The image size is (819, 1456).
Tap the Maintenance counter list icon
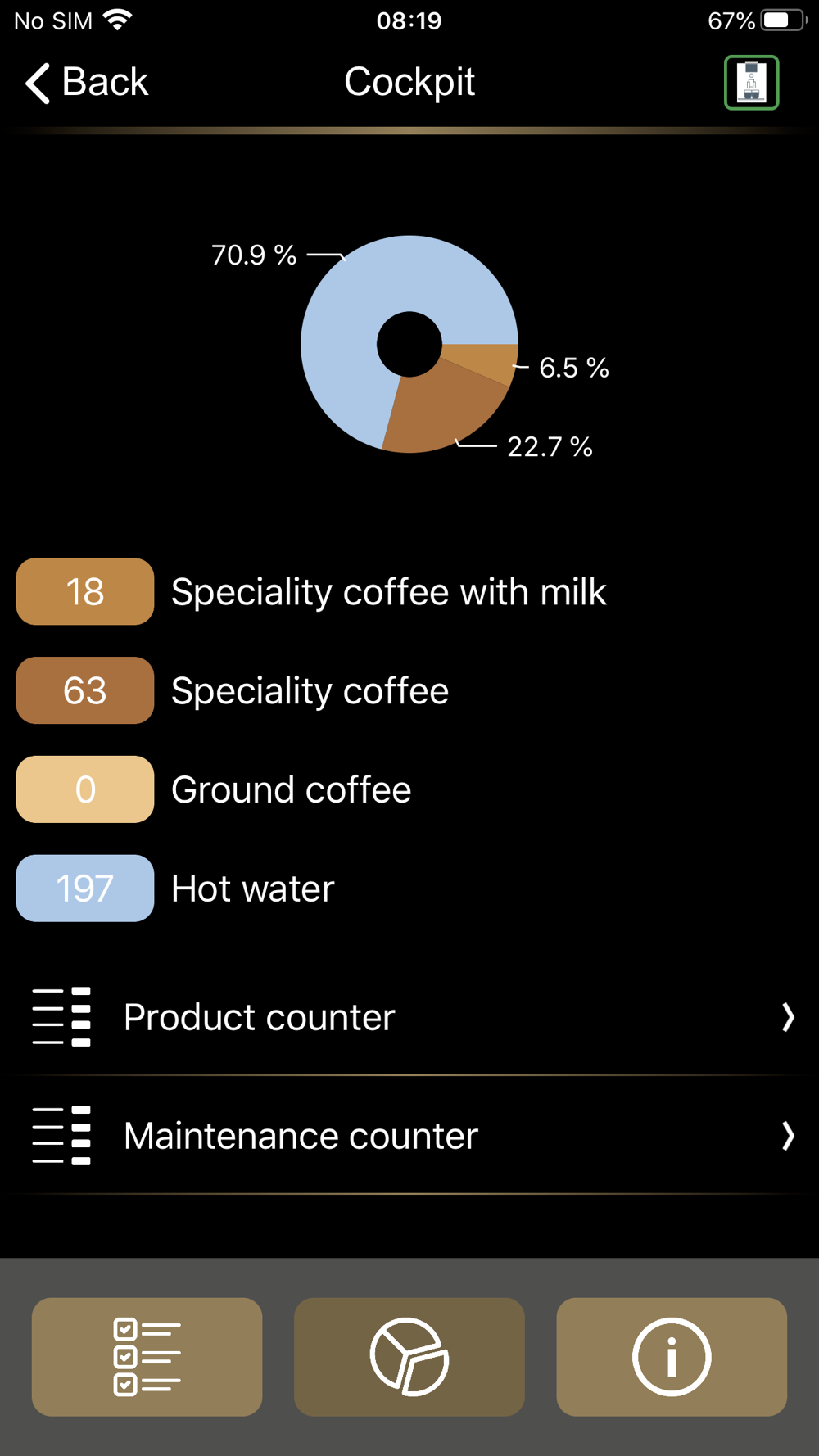[61, 1136]
